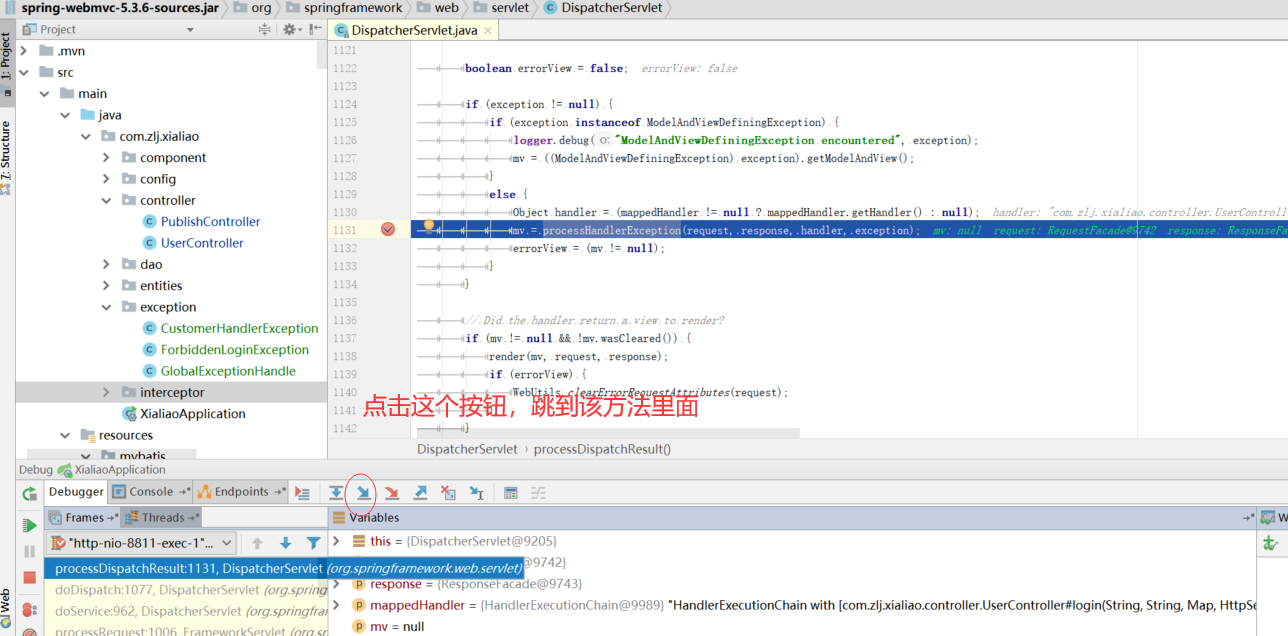This screenshot has height=636, width=1288.
Task: Click the Run to Cursor icon
Action: pos(477,493)
